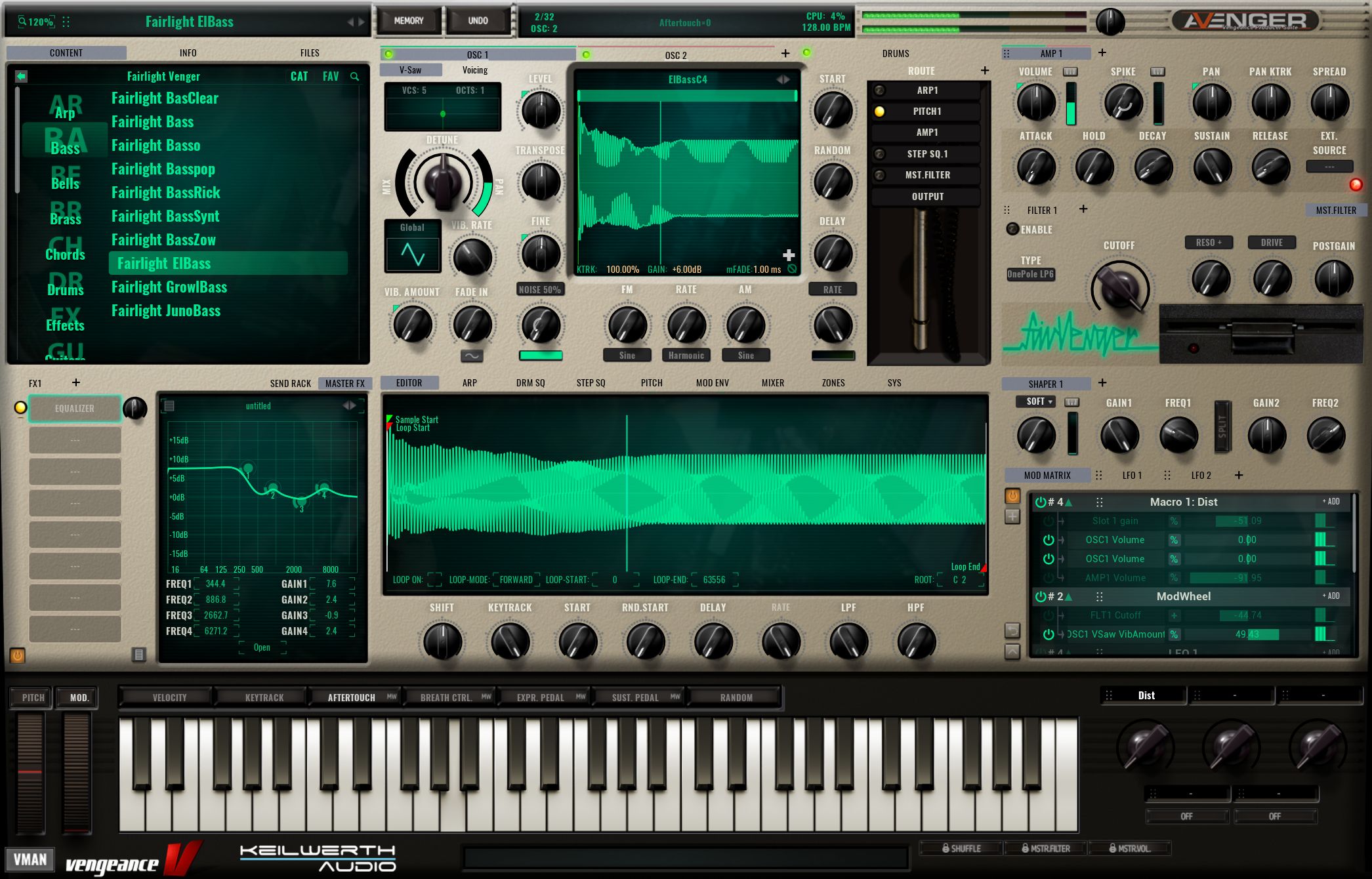Open FX rack list menu icon
The width and height of the screenshot is (1372, 879).
[x=138, y=655]
